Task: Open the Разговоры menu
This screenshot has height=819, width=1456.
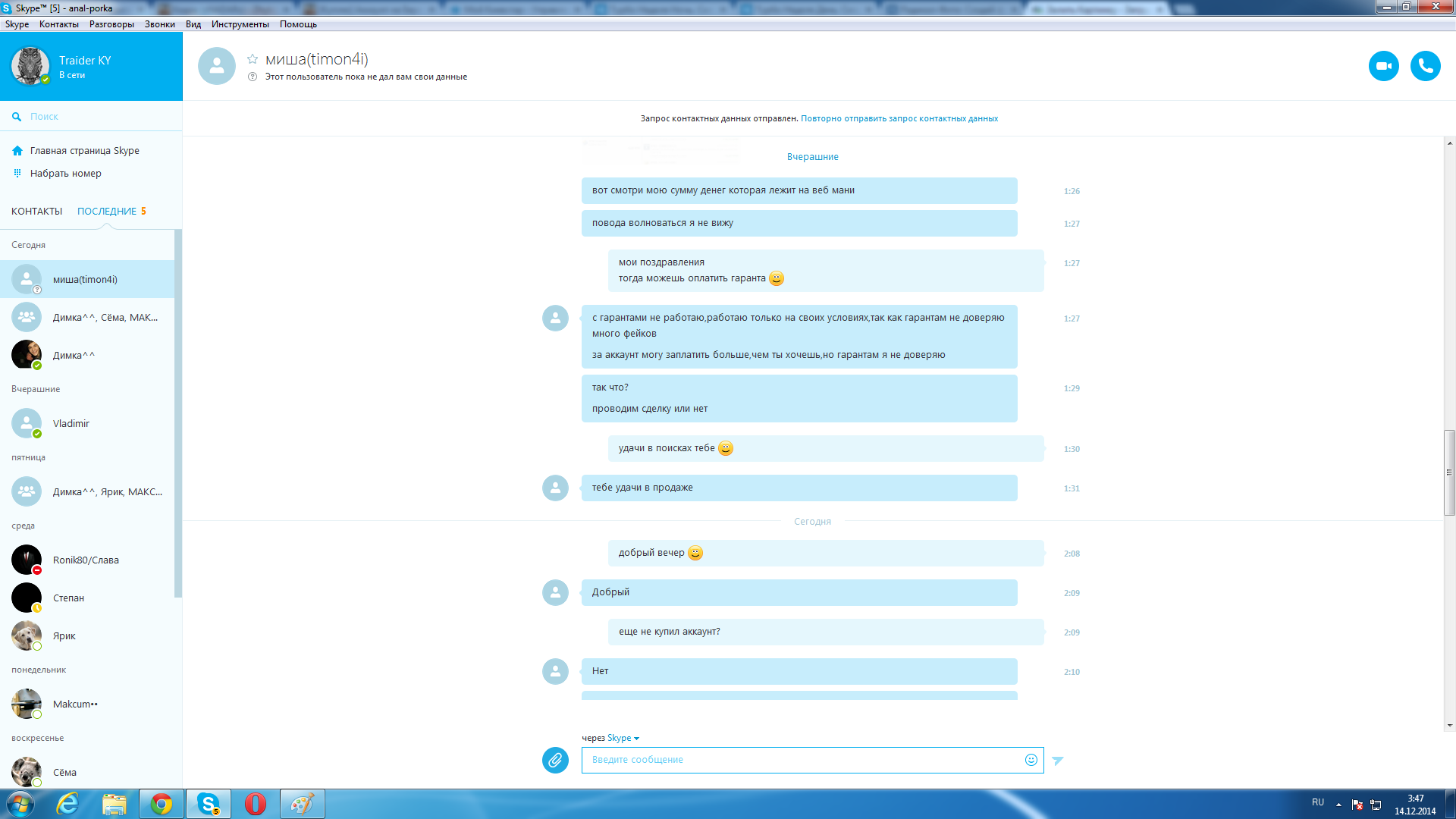Action: coord(111,24)
